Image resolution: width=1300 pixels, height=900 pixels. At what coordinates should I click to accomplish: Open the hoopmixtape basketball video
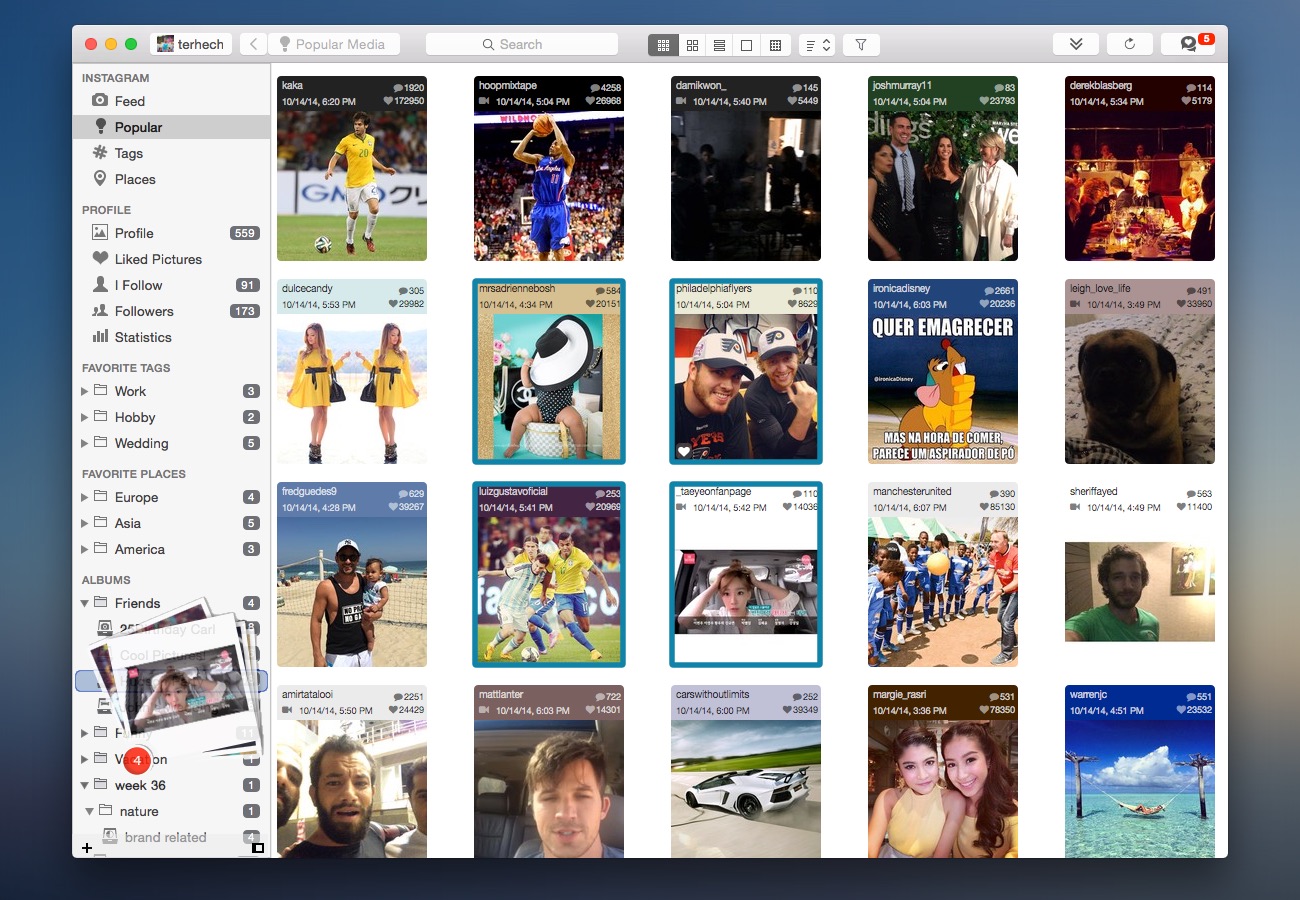(x=549, y=169)
